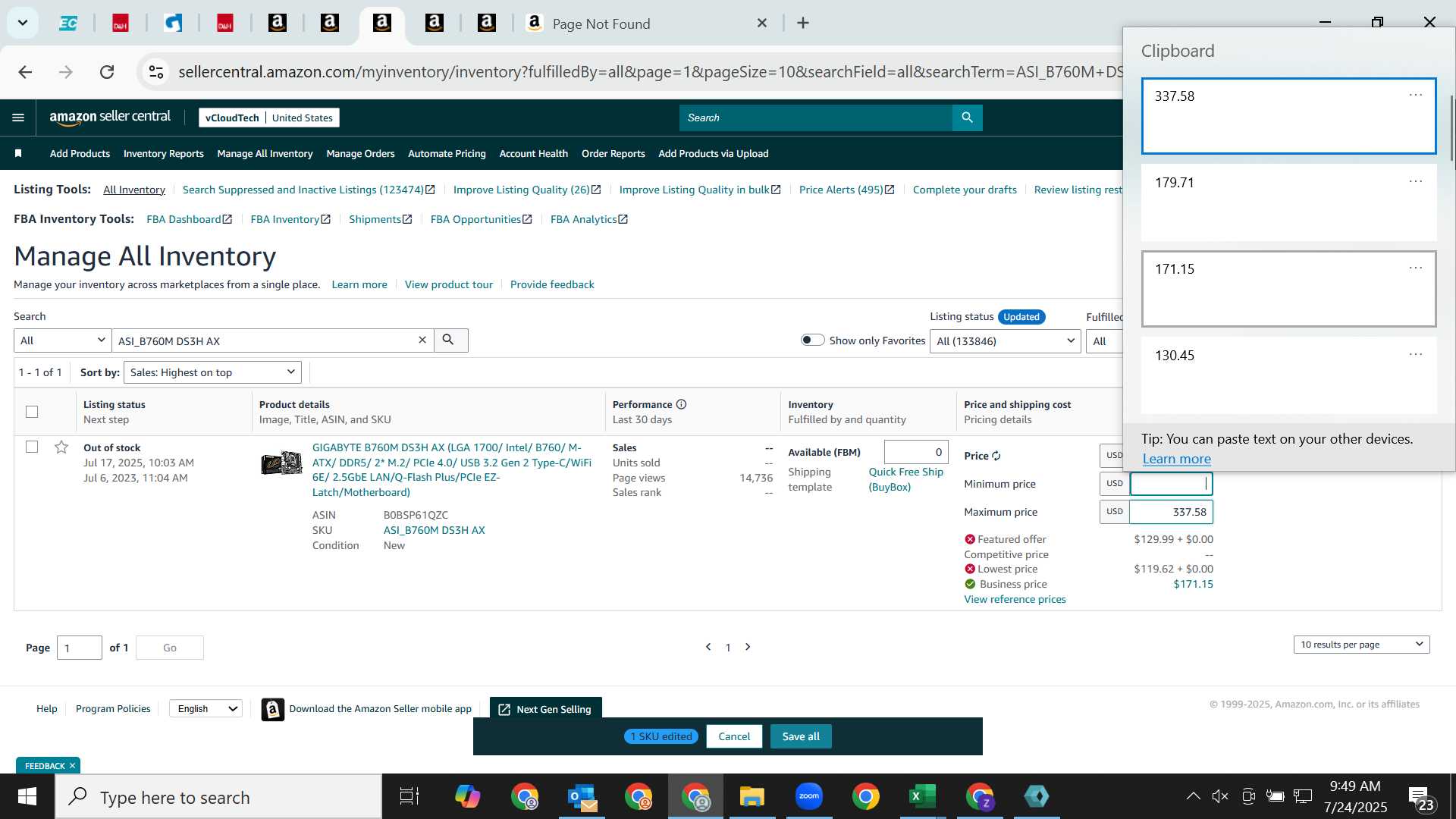Image resolution: width=1456 pixels, height=819 pixels.
Task: Open the Improve Listing Quality (26) link
Action: coord(527,190)
